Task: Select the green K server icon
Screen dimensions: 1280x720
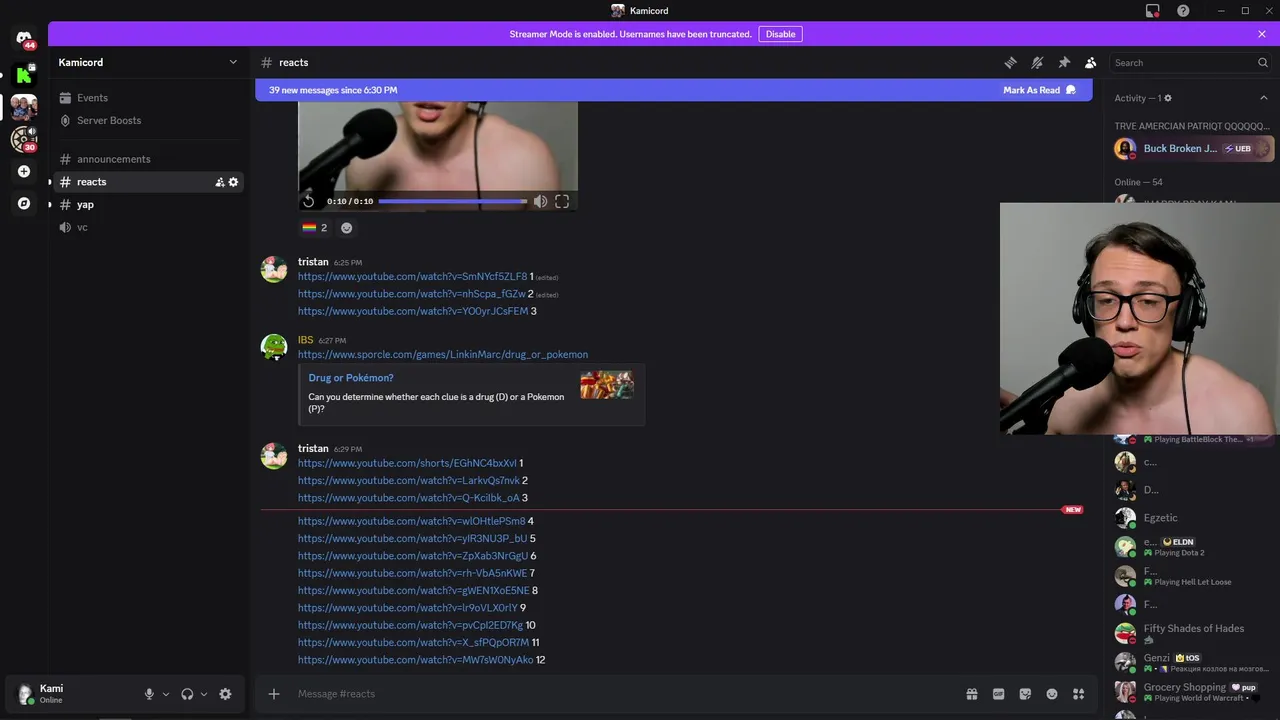Action: 24,74
